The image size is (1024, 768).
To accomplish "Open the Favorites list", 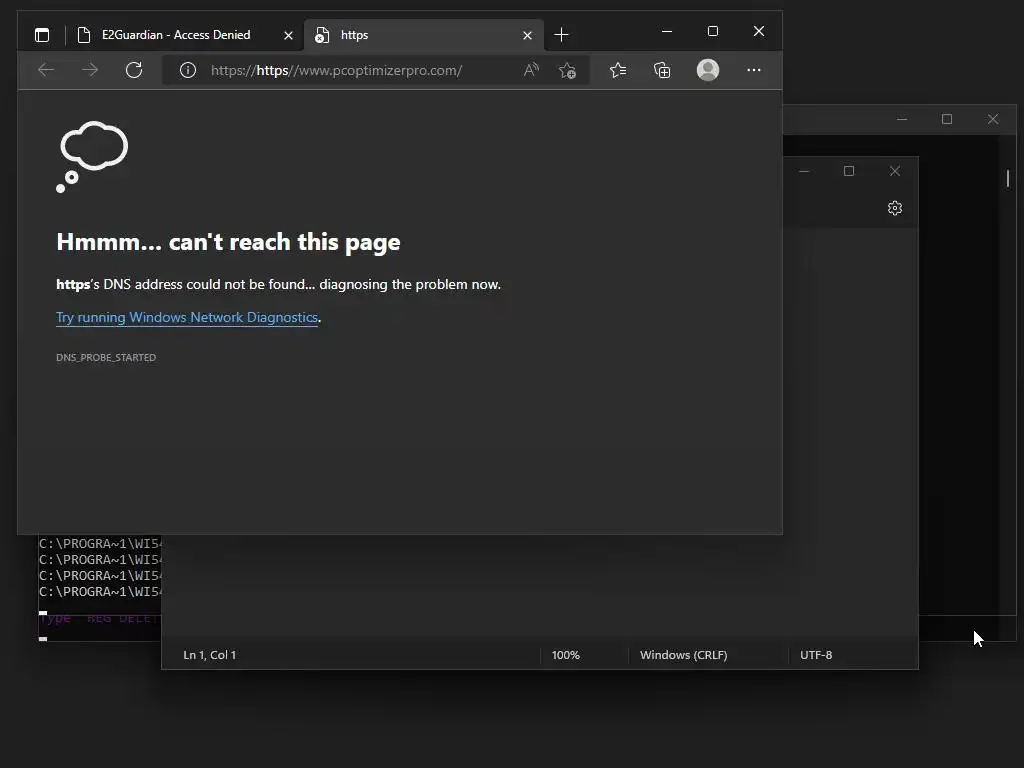I will [618, 70].
